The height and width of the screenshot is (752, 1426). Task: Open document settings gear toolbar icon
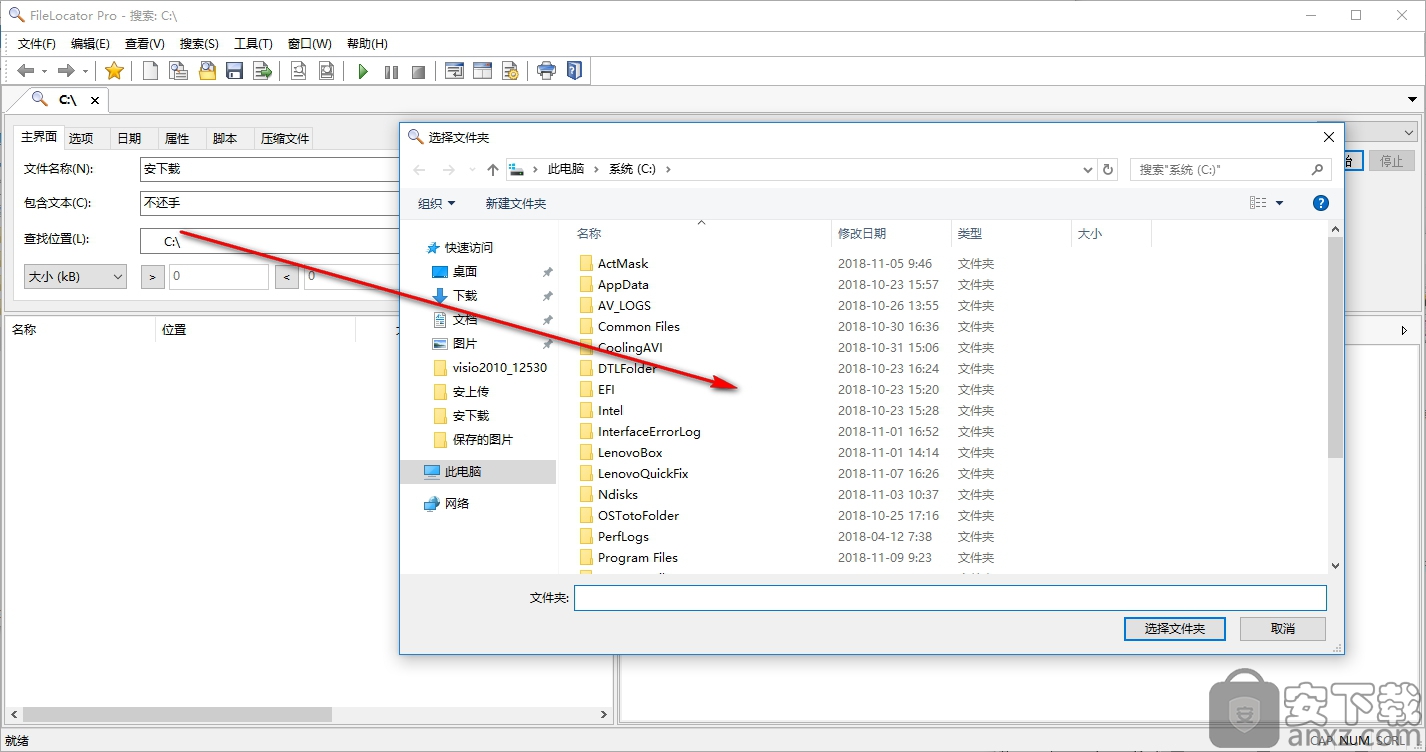pyautogui.click(x=510, y=71)
